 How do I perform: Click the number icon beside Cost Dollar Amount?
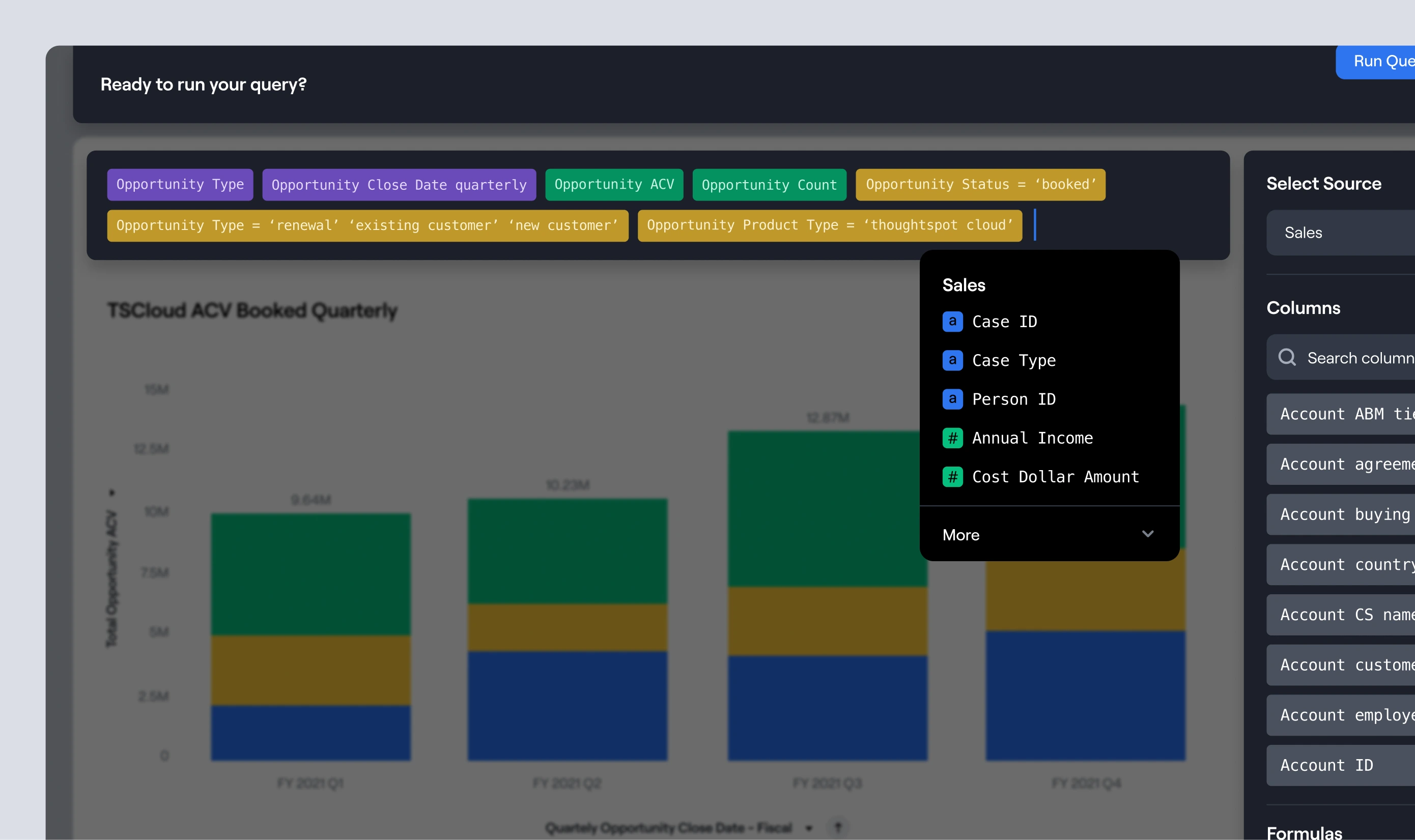pos(952,477)
